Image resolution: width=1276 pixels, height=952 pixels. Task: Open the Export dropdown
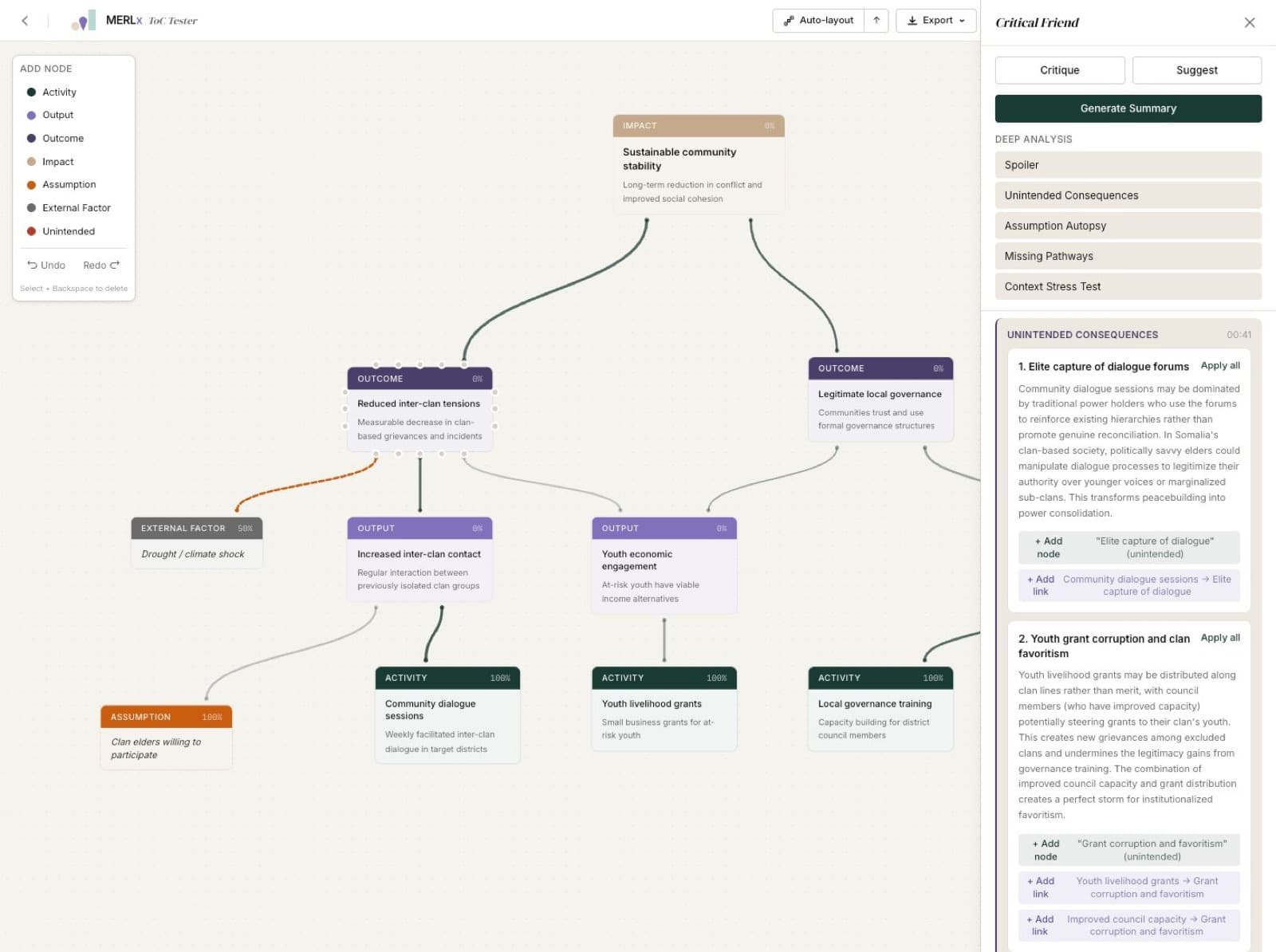(935, 21)
